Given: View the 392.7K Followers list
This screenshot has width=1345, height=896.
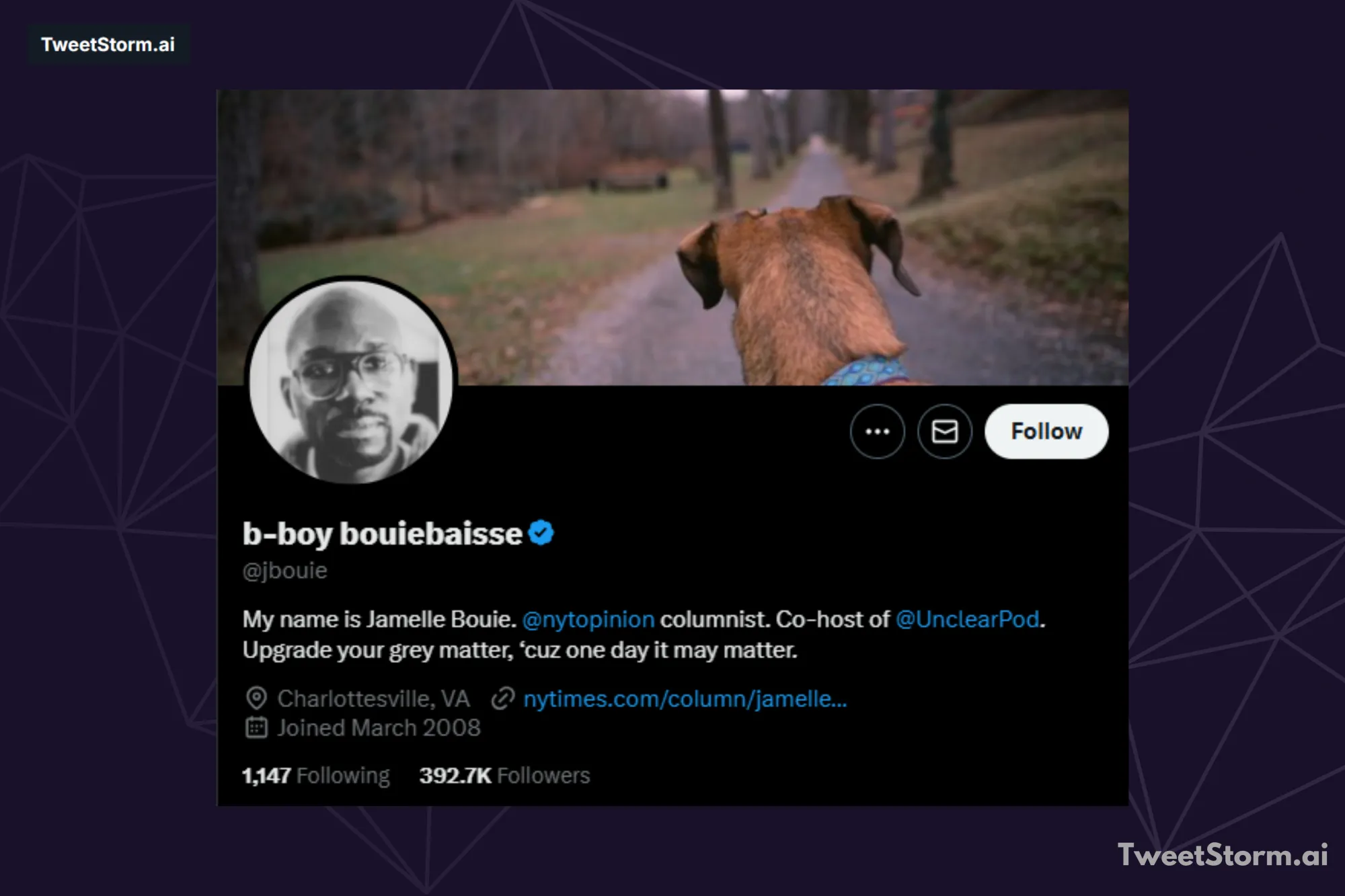Looking at the screenshot, I should 504,775.
